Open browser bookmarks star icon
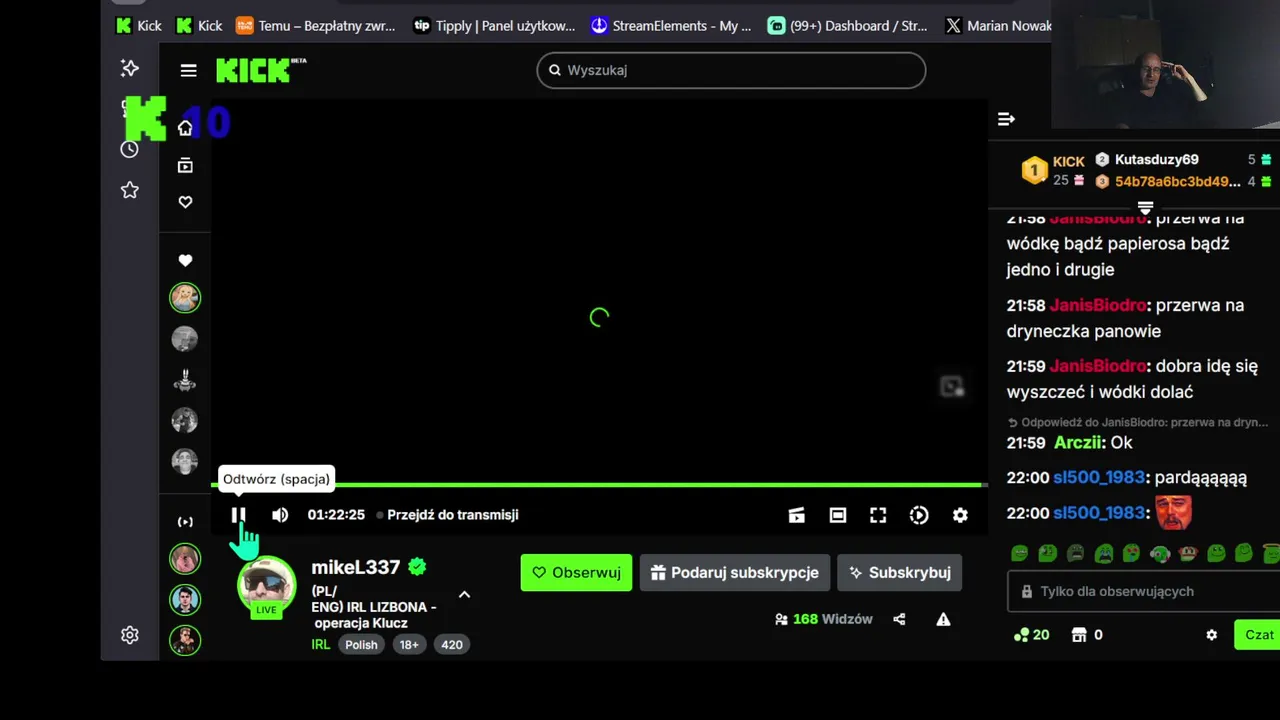 click(129, 190)
